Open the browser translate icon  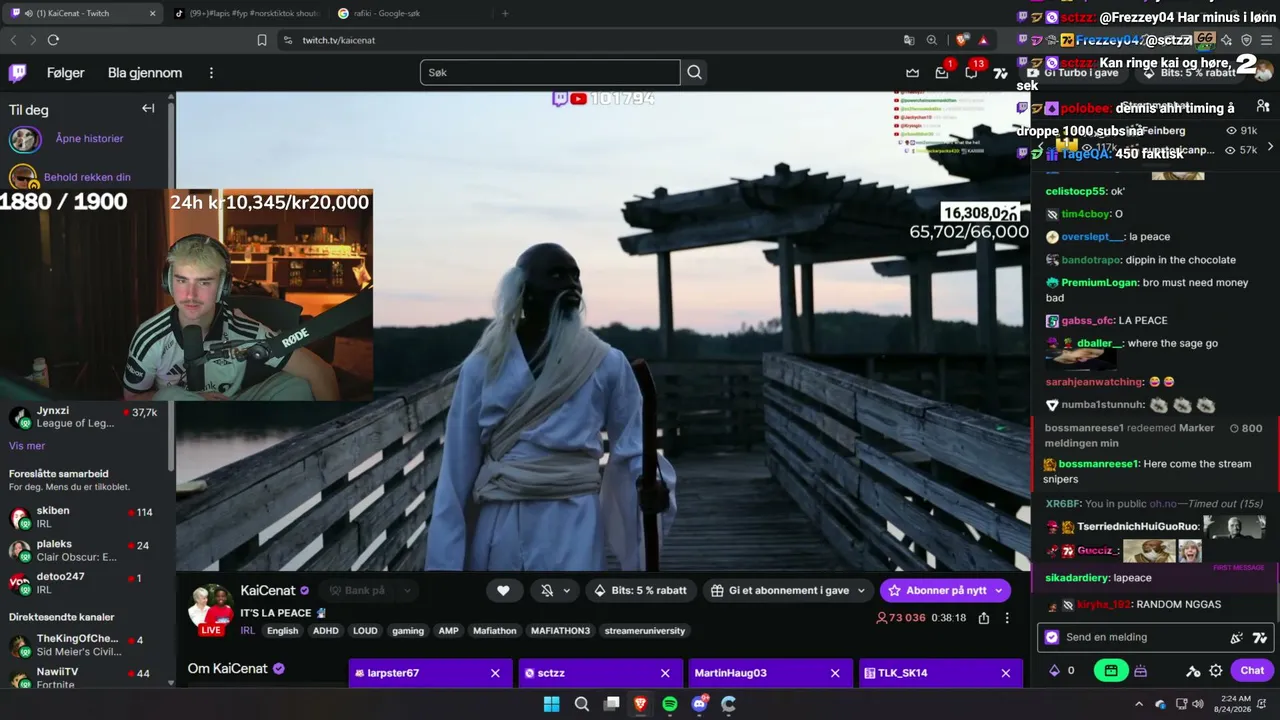click(909, 40)
